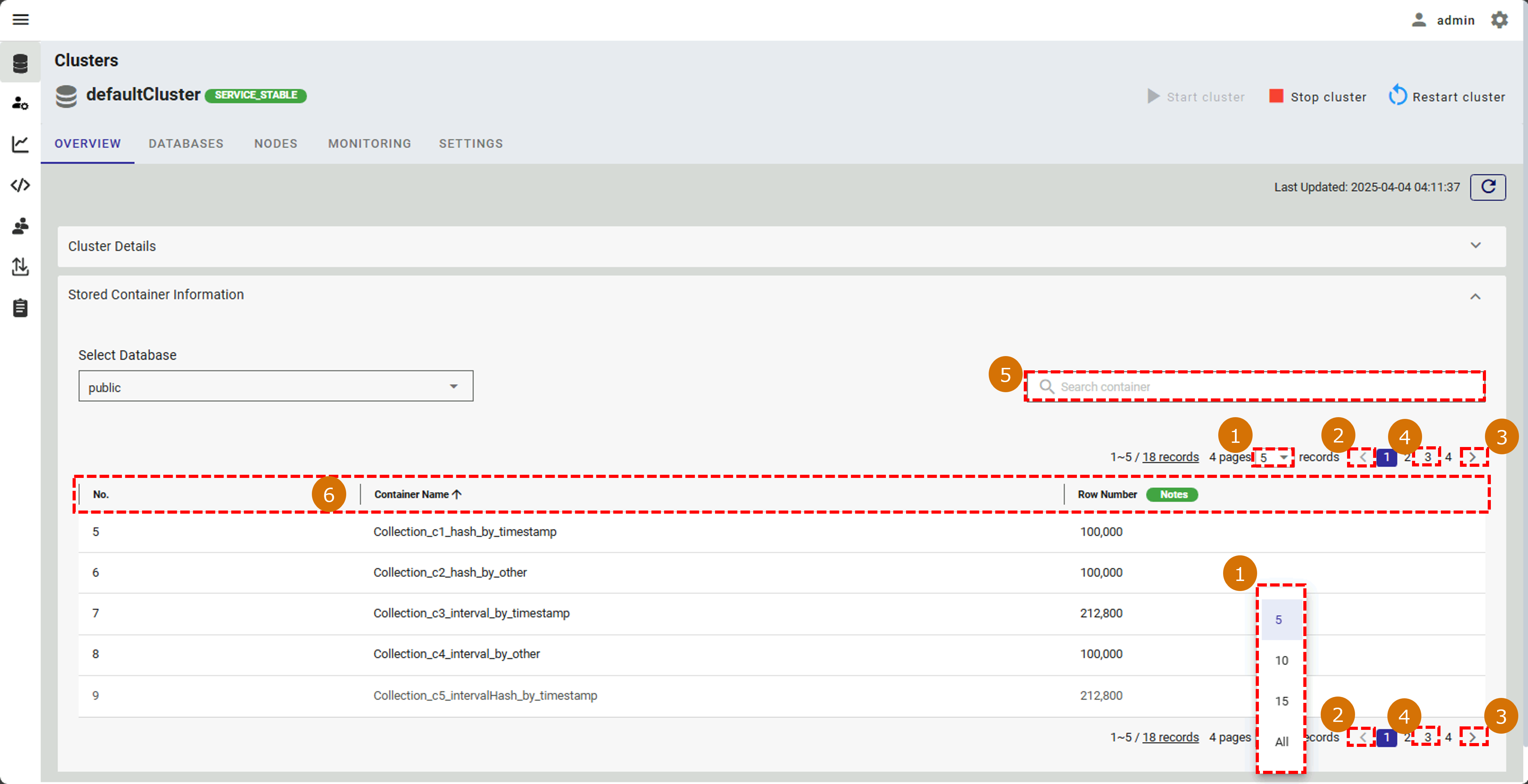This screenshot has height=784, width=1528.
Task: Switch to the DATABASES tab
Action: (186, 143)
